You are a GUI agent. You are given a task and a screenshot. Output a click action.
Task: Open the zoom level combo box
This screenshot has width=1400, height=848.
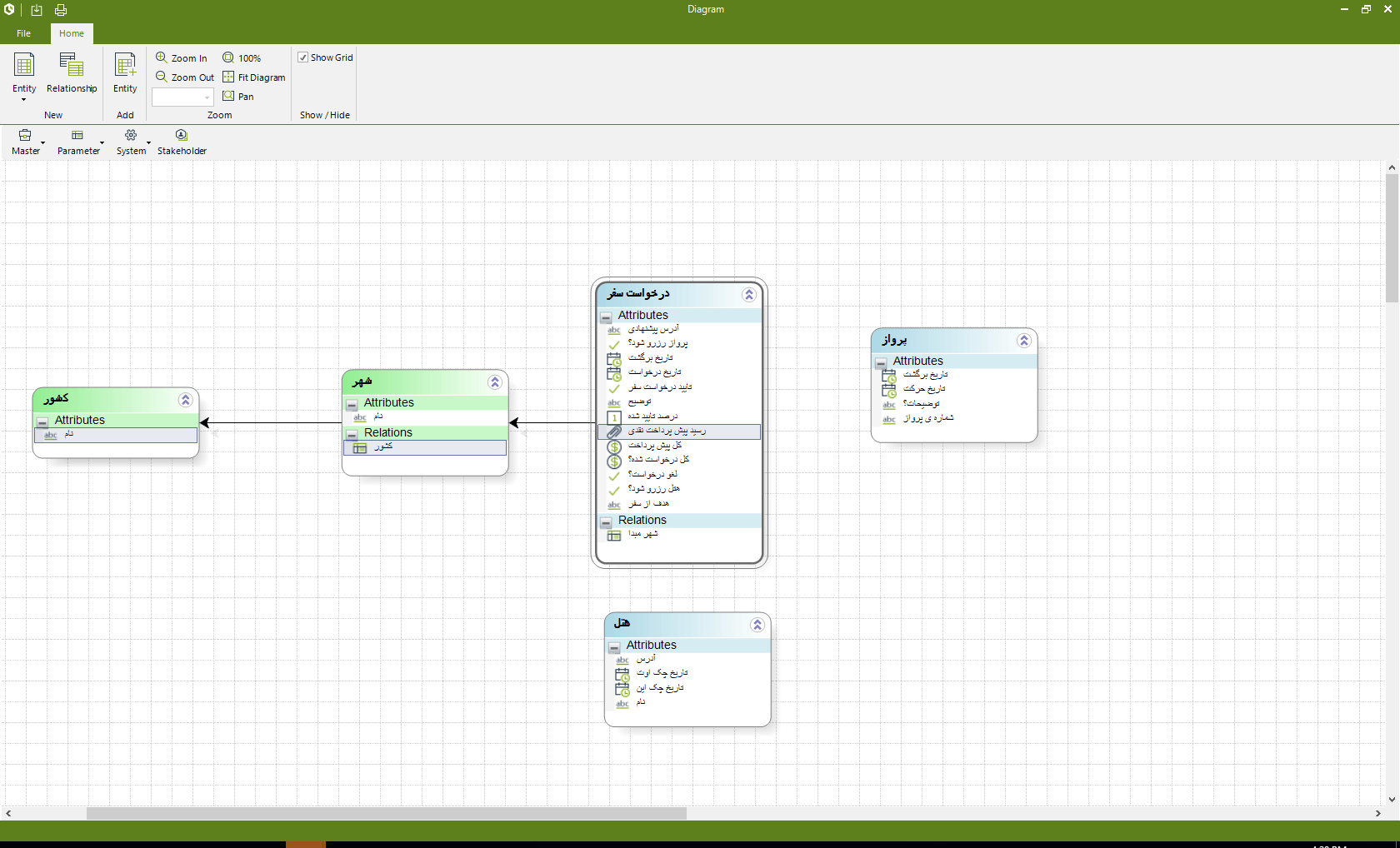(183, 97)
